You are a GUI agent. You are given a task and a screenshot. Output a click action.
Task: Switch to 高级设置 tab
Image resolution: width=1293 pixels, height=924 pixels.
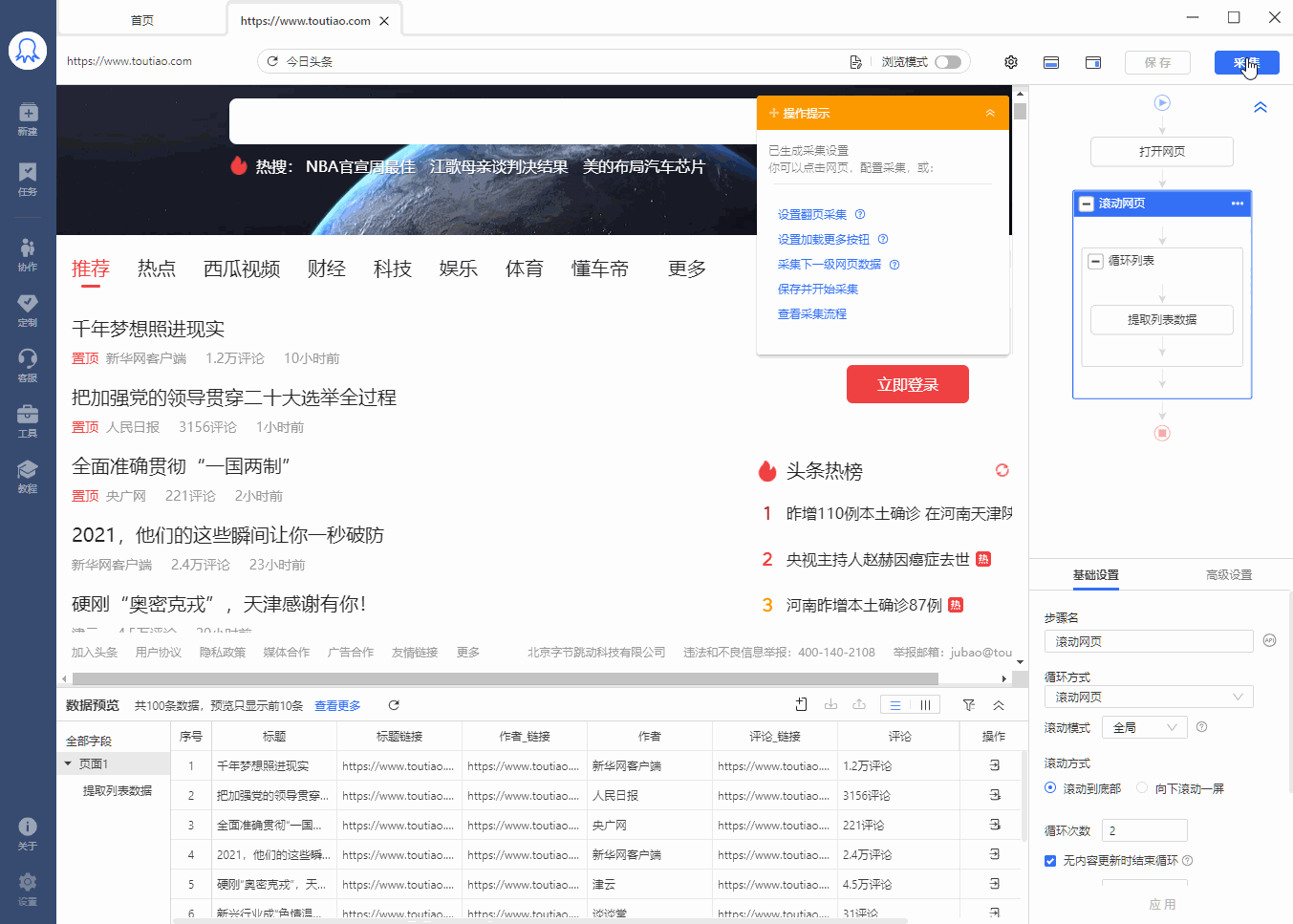point(1229,575)
